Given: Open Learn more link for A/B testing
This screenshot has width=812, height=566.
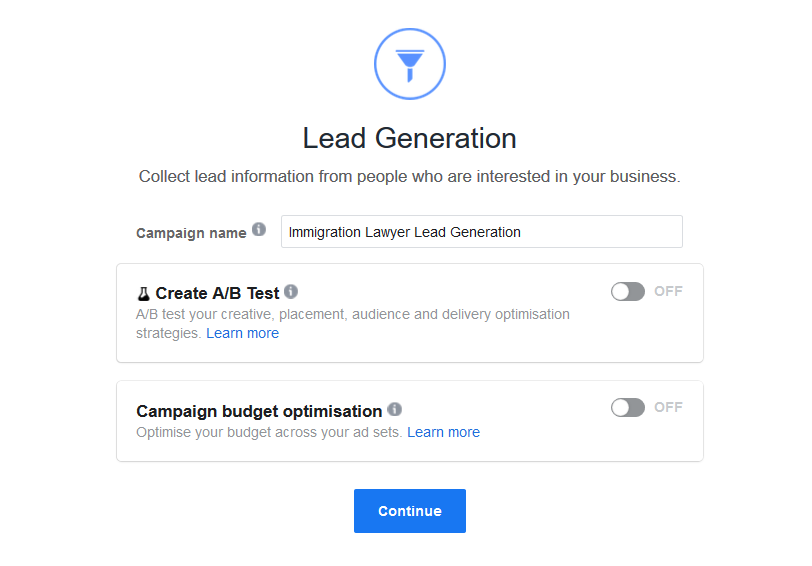Looking at the screenshot, I should pos(242,333).
